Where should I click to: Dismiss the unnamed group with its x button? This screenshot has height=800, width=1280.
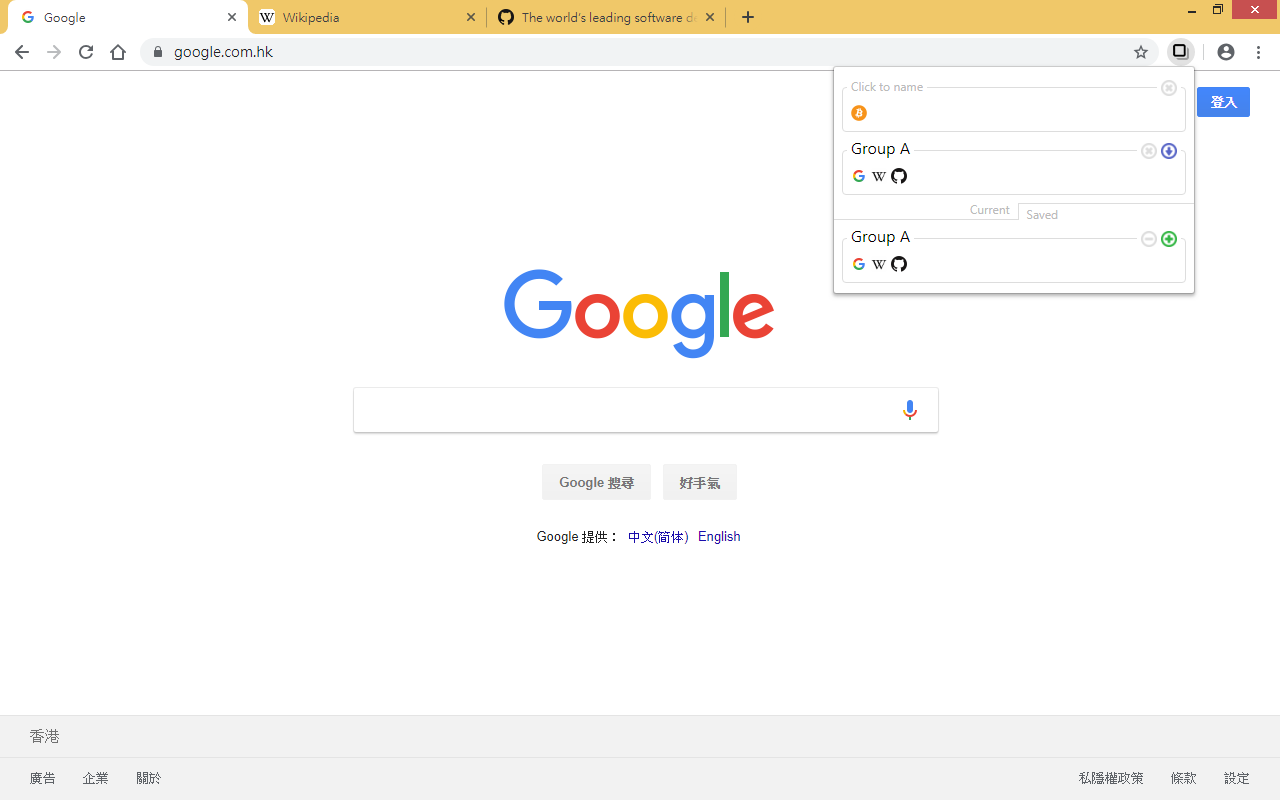tap(1168, 88)
